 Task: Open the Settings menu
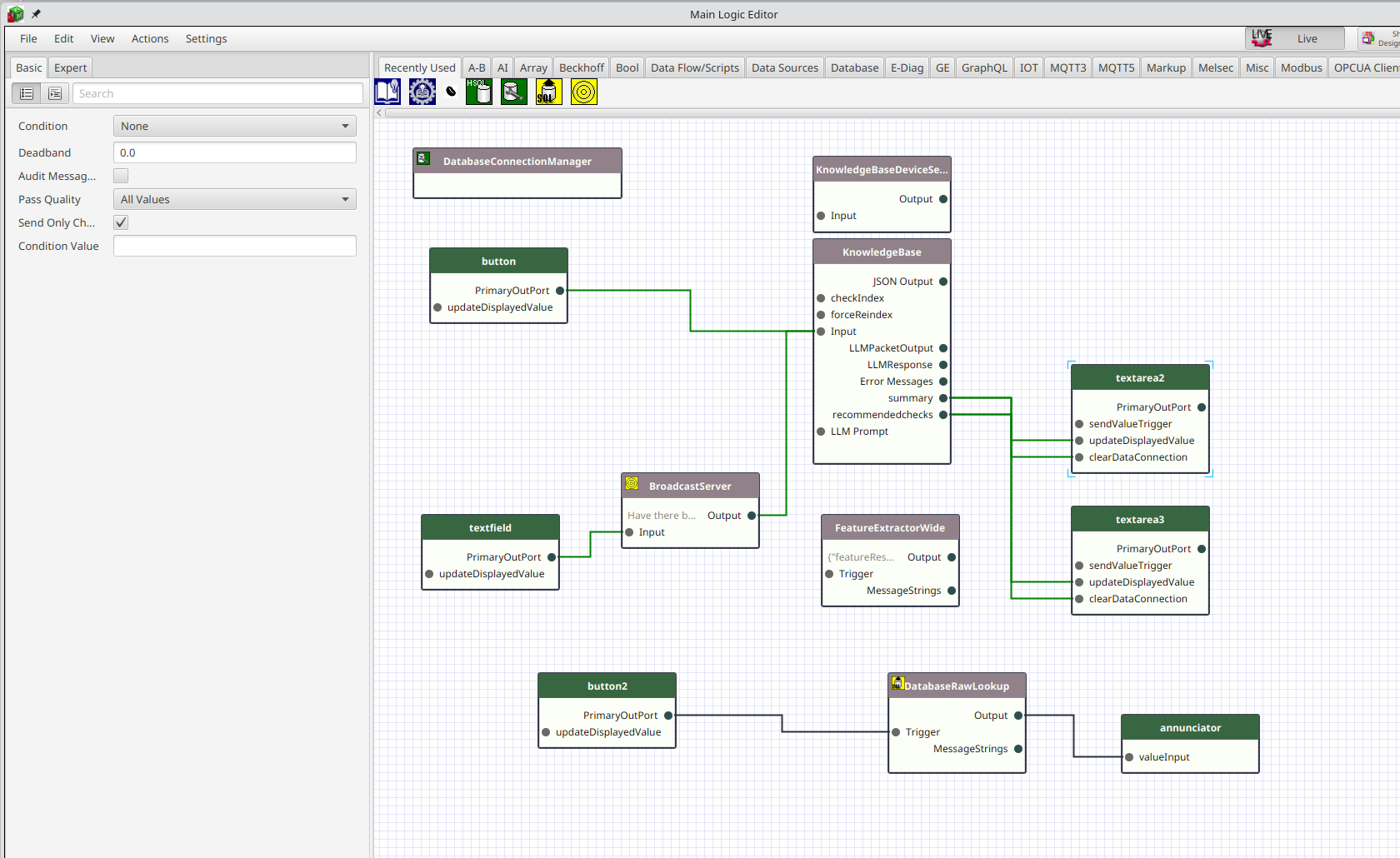coord(206,38)
